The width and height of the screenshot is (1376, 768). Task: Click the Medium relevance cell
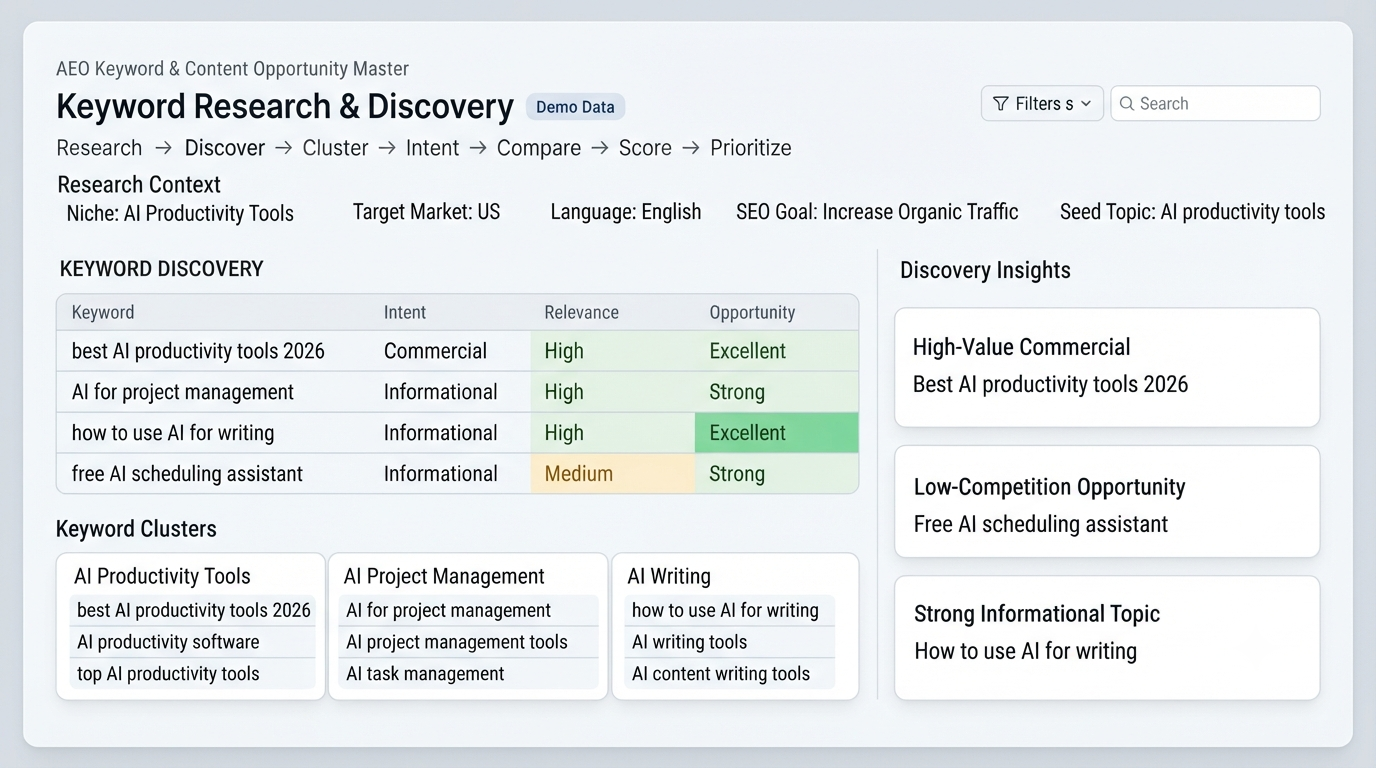(x=612, y=474)
